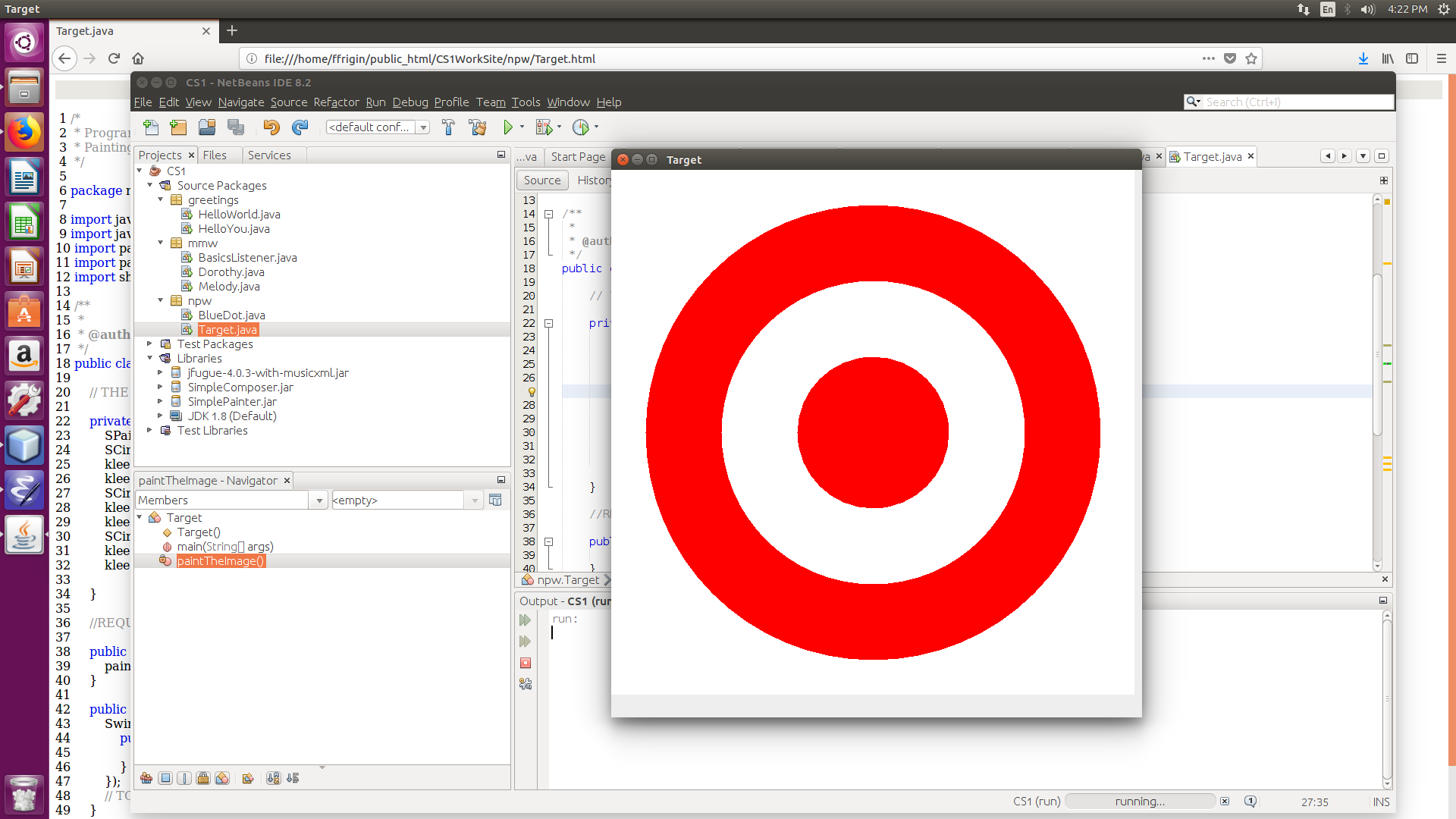
Task: Open the Refactor menu
Action: [336, 102]
